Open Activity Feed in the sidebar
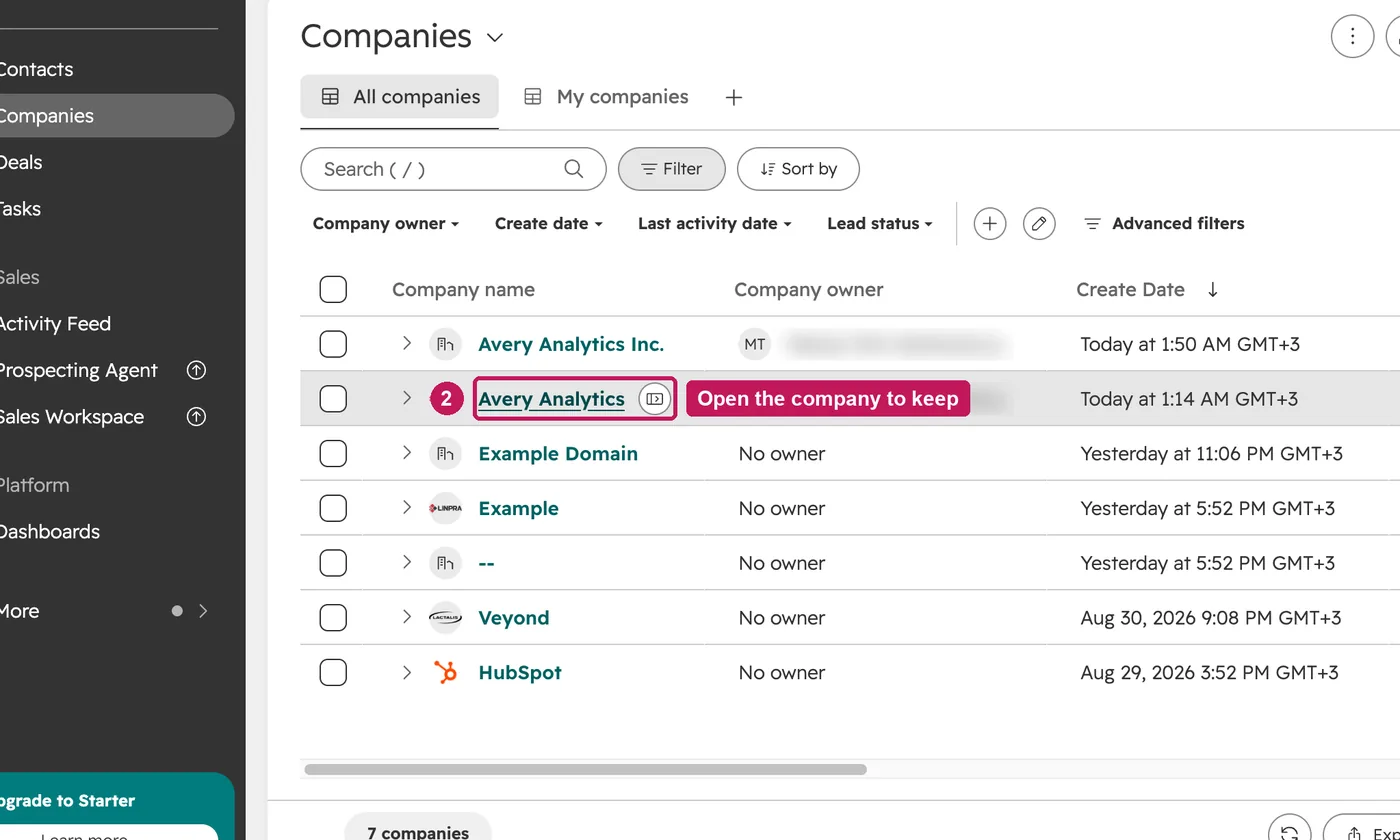 click(54, 324)
